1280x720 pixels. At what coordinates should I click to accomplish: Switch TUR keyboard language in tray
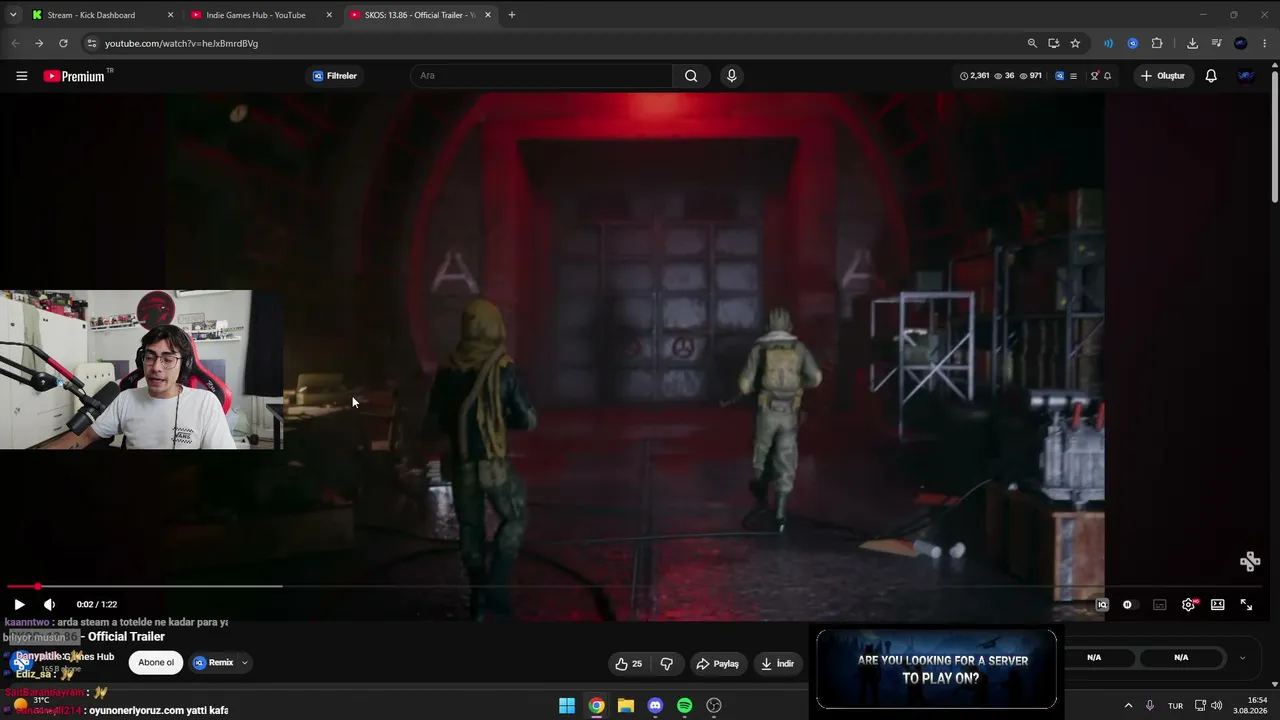pyautogui.click(x=1175, y=706)
